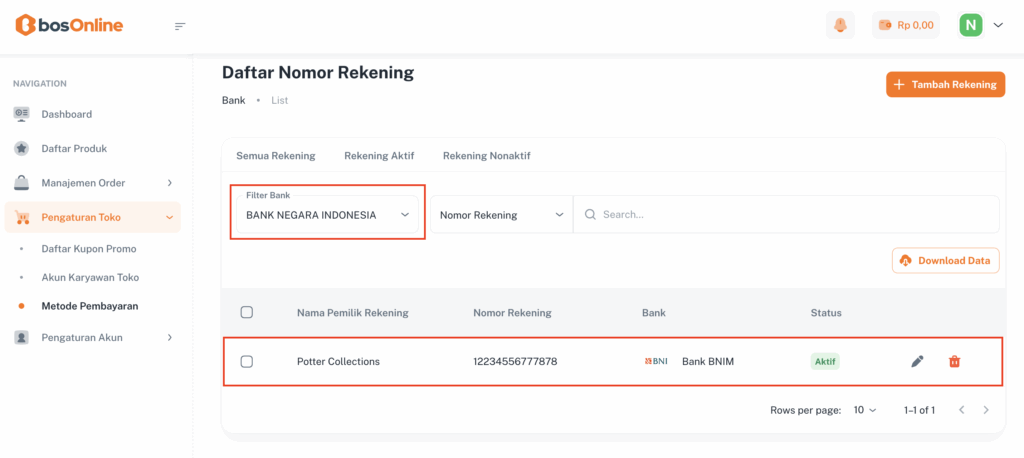Click the notification bell icon

(840, 25)
